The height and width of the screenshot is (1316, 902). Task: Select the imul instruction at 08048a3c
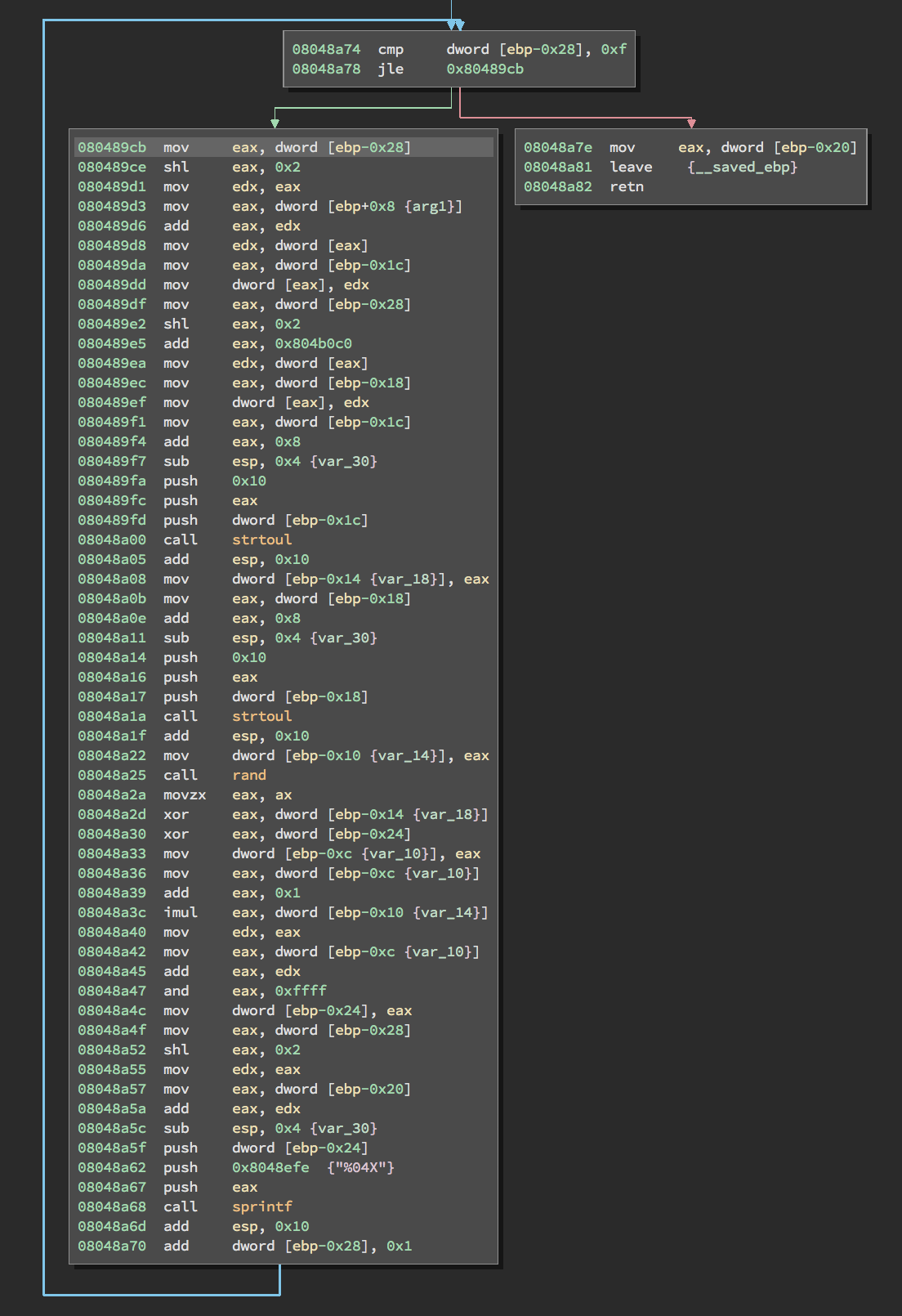coord(283,912)
